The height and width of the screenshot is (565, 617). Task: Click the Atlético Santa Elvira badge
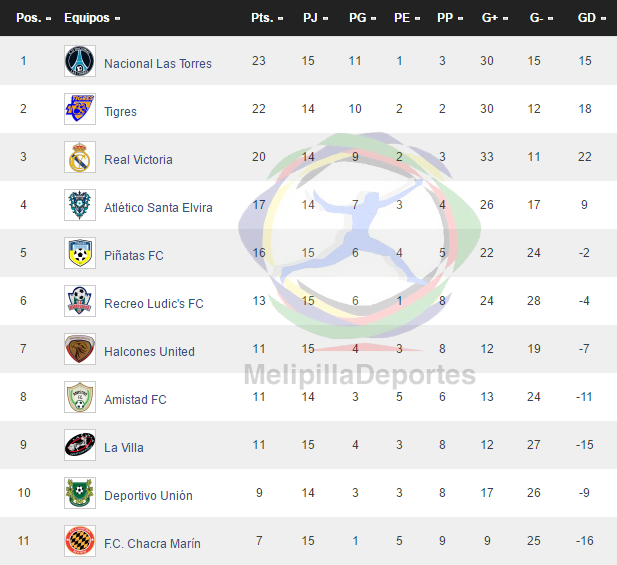coord(80,205)
